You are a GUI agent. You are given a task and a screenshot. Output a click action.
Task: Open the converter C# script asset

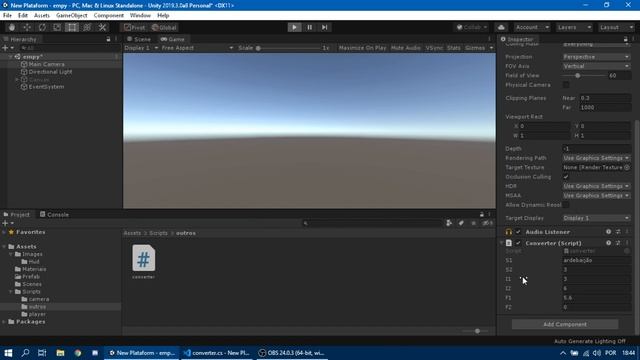pos(144,262)
